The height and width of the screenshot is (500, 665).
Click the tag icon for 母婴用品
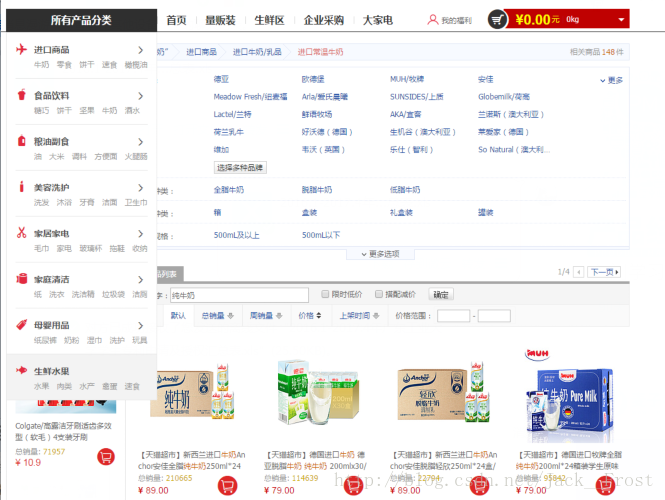[x=21, y=324]
